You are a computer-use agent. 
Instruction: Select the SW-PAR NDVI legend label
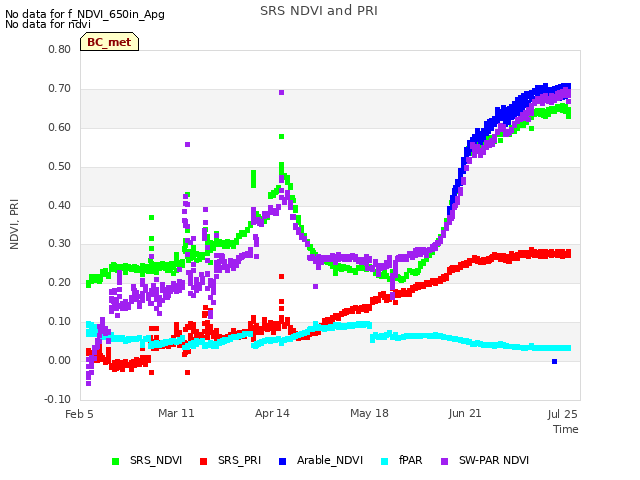click(494, 460)
